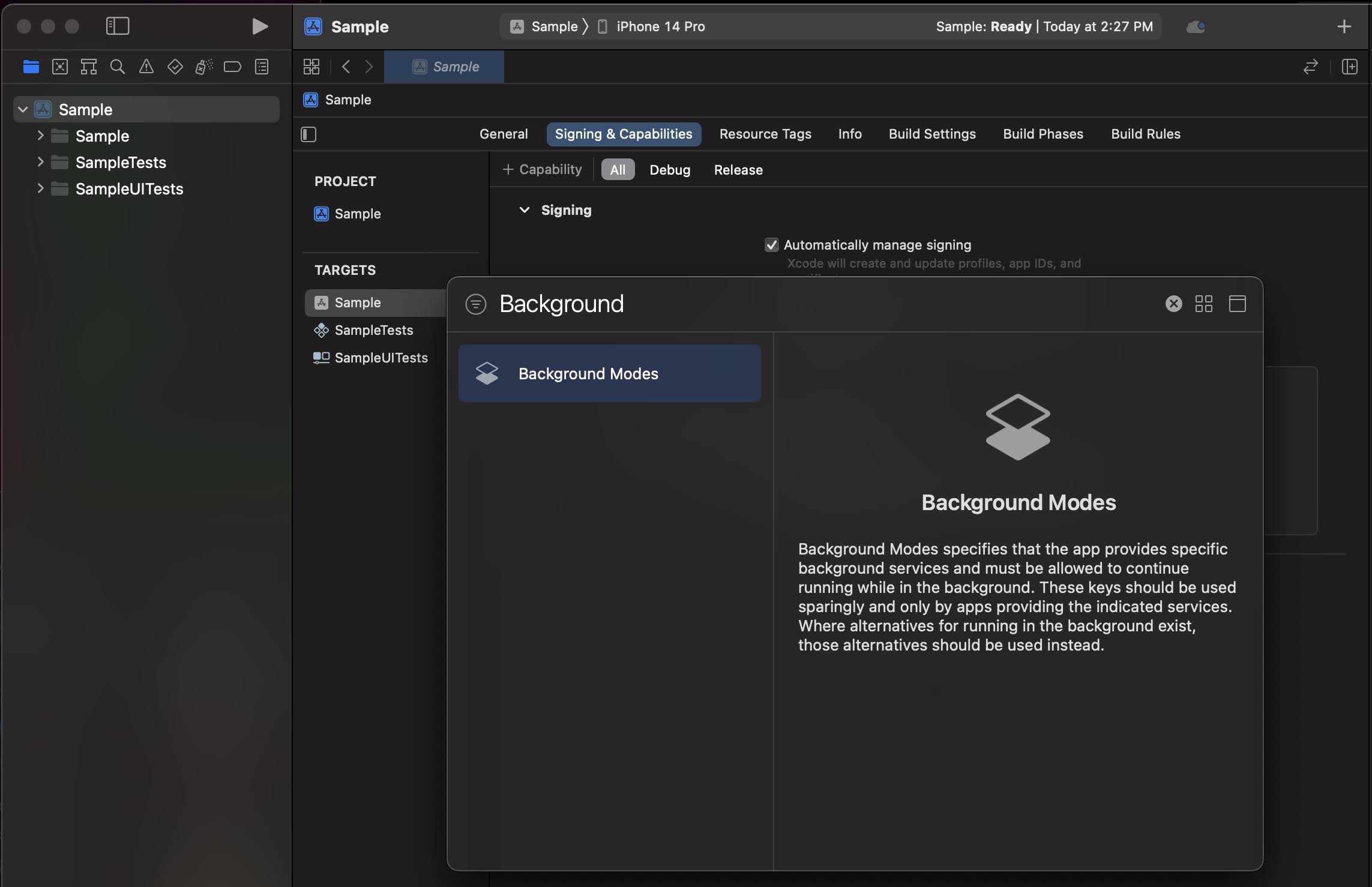Switch to grid view in Background panel
Image resolution: width=1372 pixels, height=887 pixels.
(1205, 304)
